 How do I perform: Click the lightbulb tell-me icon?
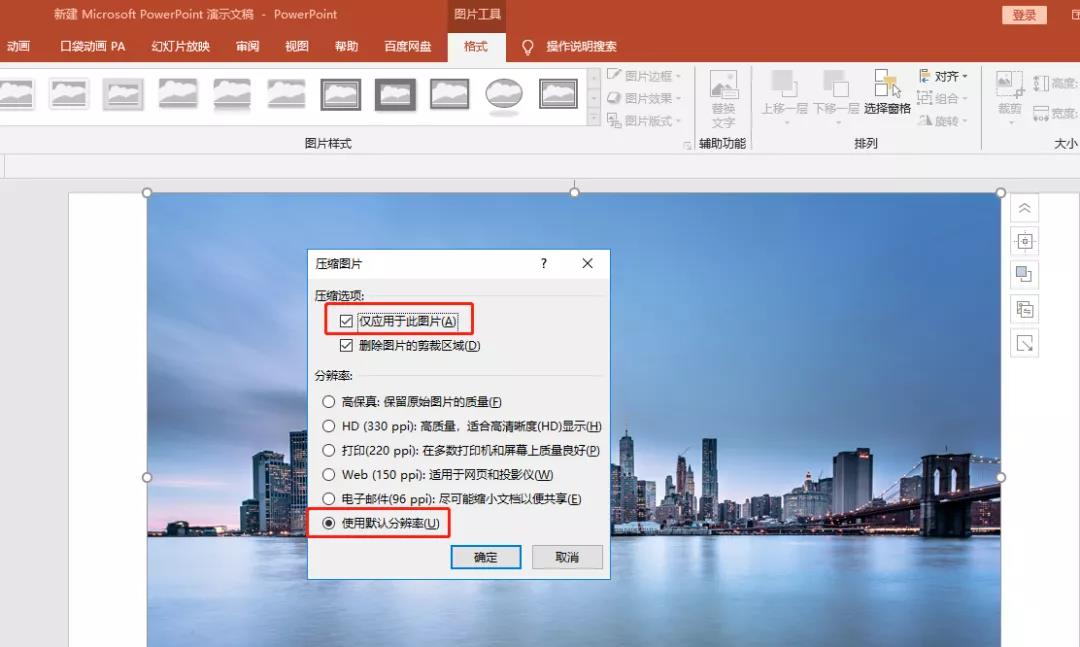point(528,47)
